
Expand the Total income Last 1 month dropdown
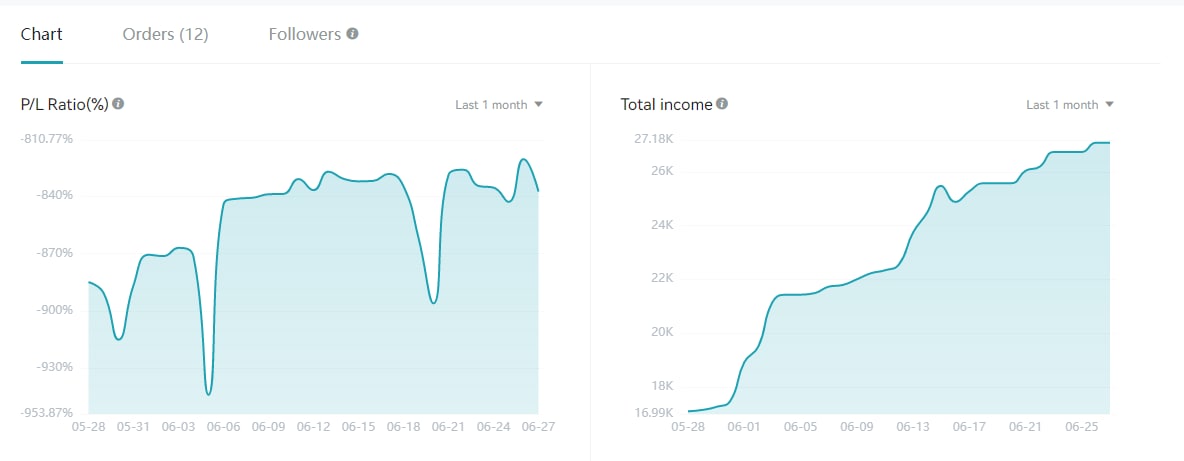pos(1069,105)
